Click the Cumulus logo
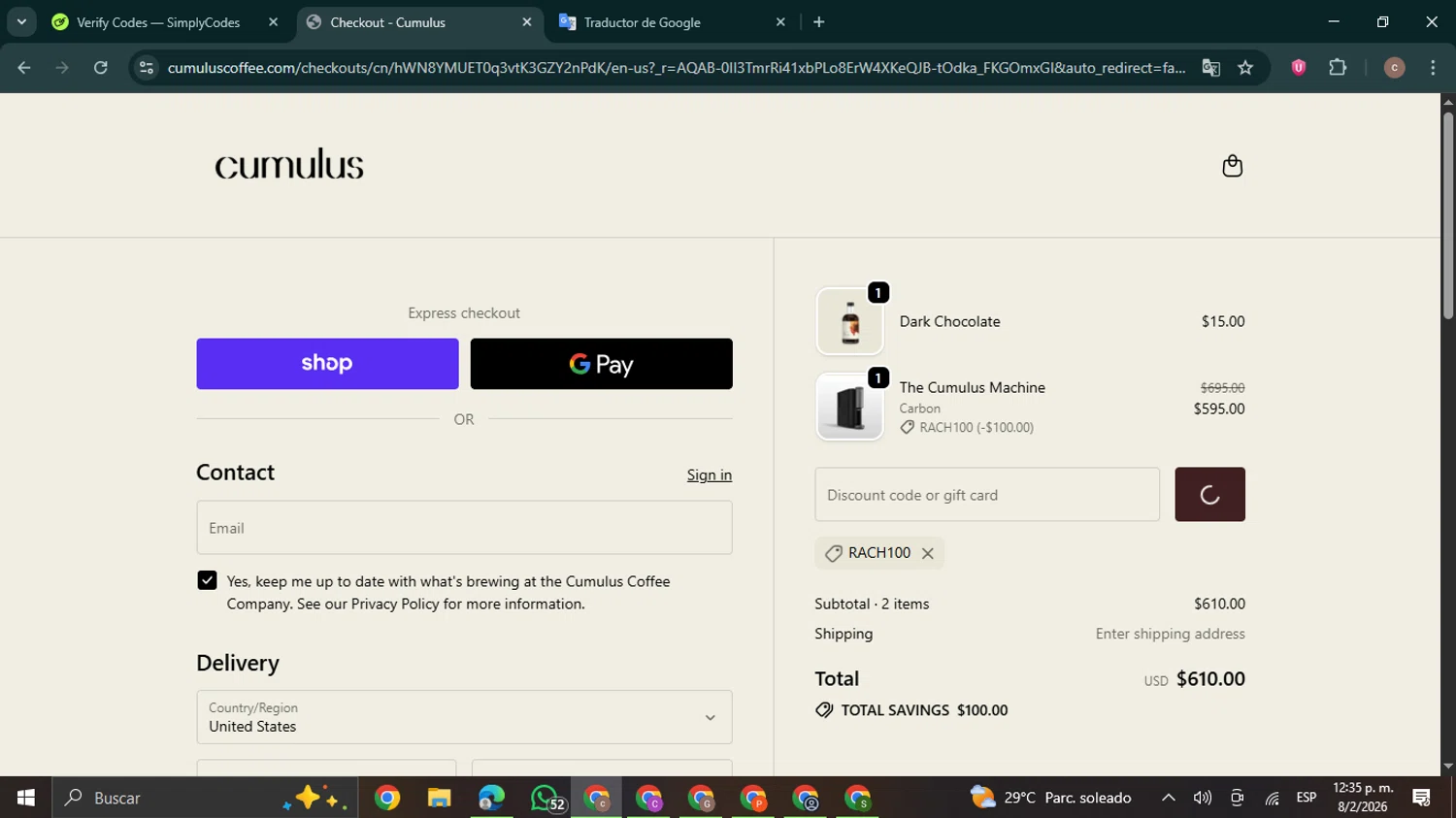This screenshot has width=1456, height=818. [289, 164]
